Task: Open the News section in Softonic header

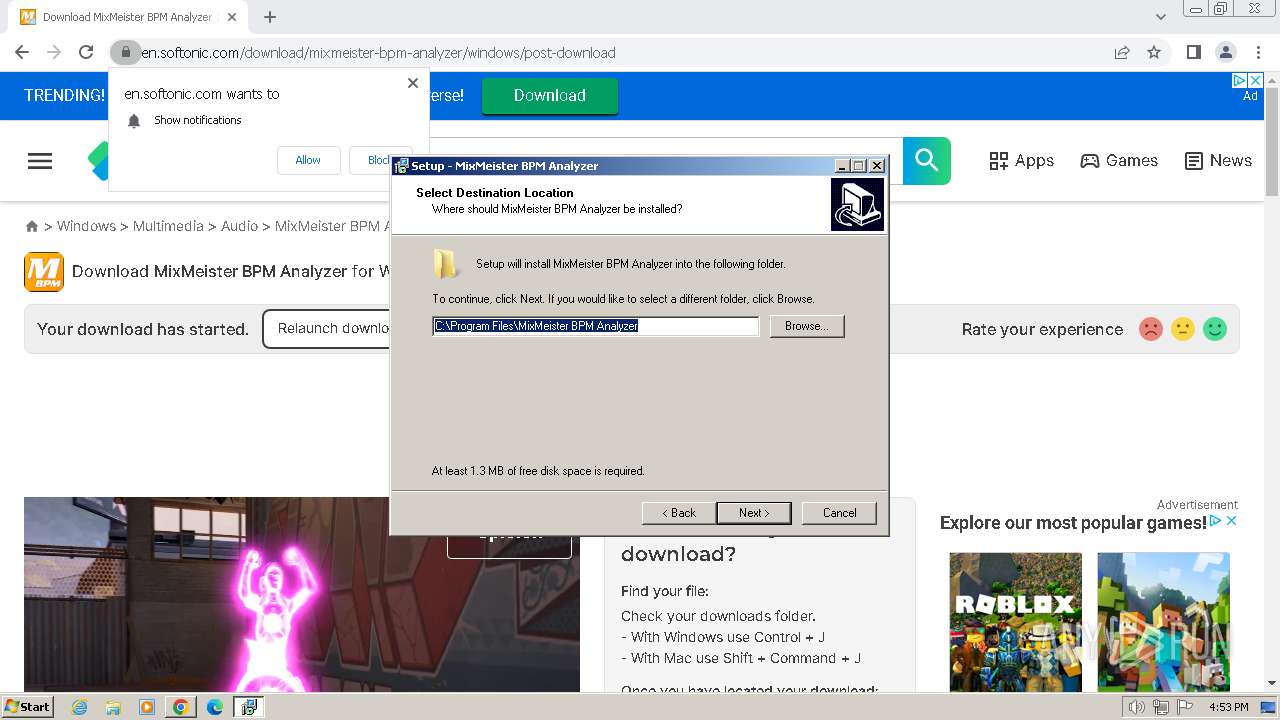Action: coord(1218,161)
